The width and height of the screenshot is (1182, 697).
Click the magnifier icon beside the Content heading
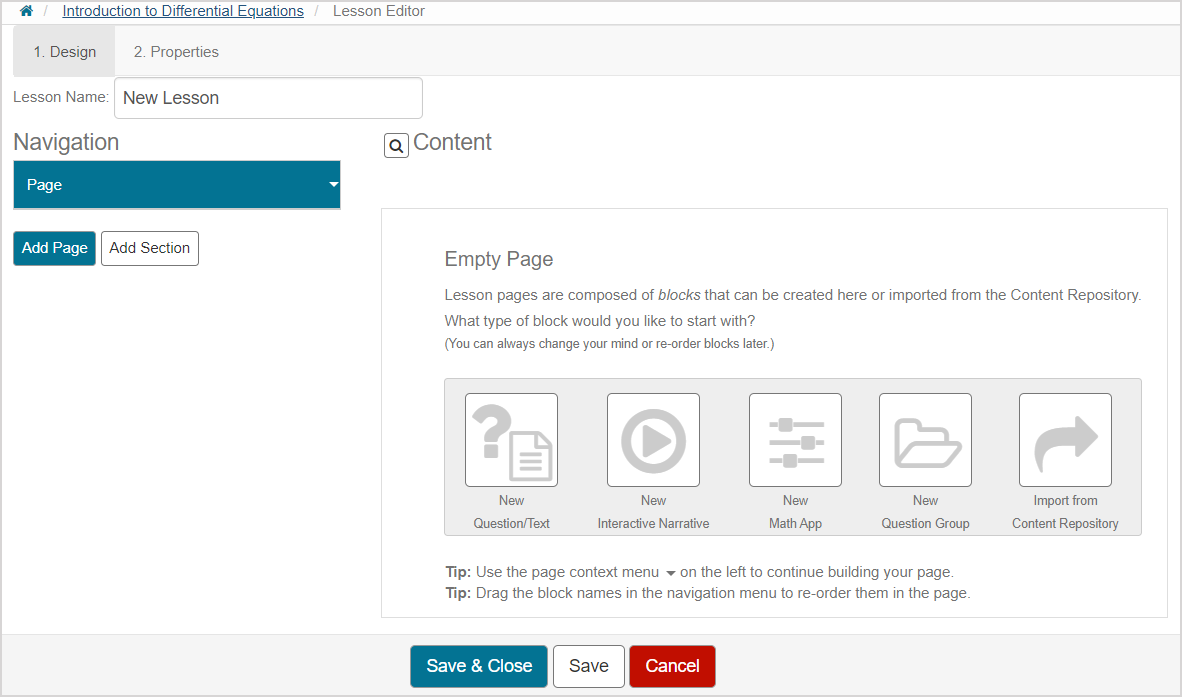(396, 146)
